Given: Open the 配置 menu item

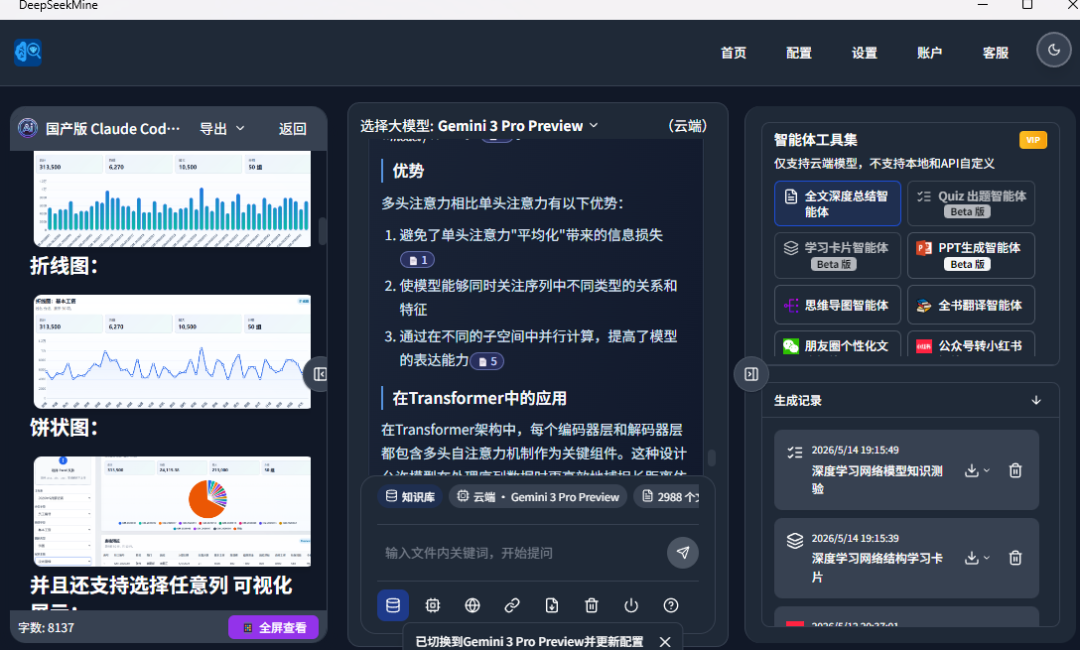Looking at the screenshot, I should tap(798, 53).
